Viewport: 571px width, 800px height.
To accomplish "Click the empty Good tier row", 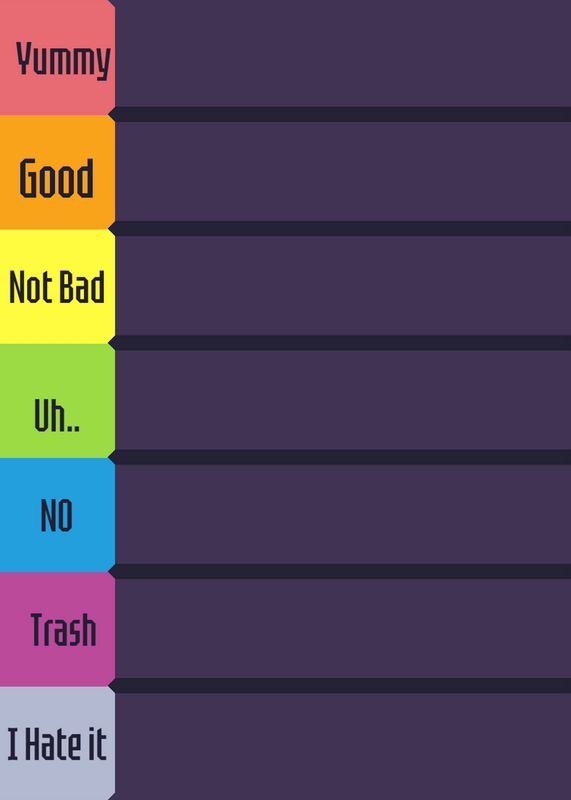I will (343, 171).
